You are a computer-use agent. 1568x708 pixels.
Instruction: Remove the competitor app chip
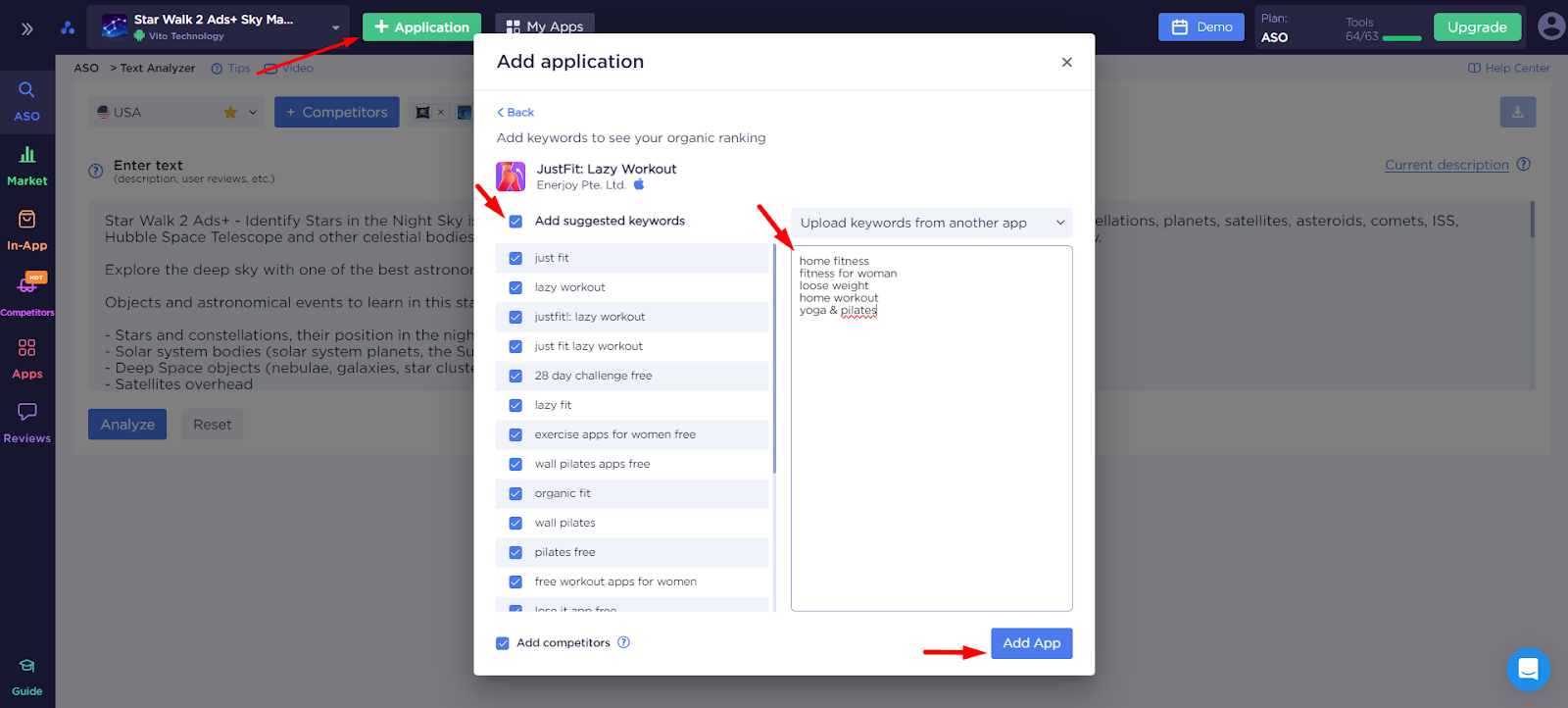pyautogui.click(x=441, y=112)
